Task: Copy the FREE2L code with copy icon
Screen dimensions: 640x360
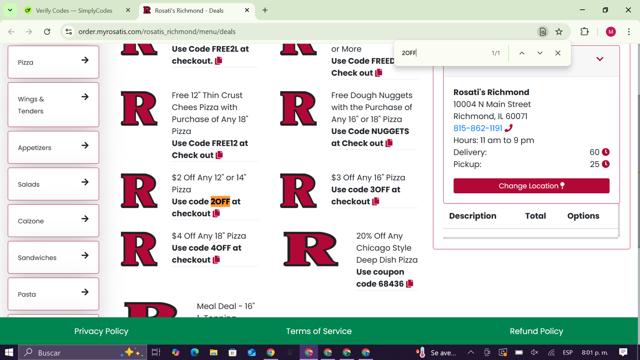Action: click(219, 61)
